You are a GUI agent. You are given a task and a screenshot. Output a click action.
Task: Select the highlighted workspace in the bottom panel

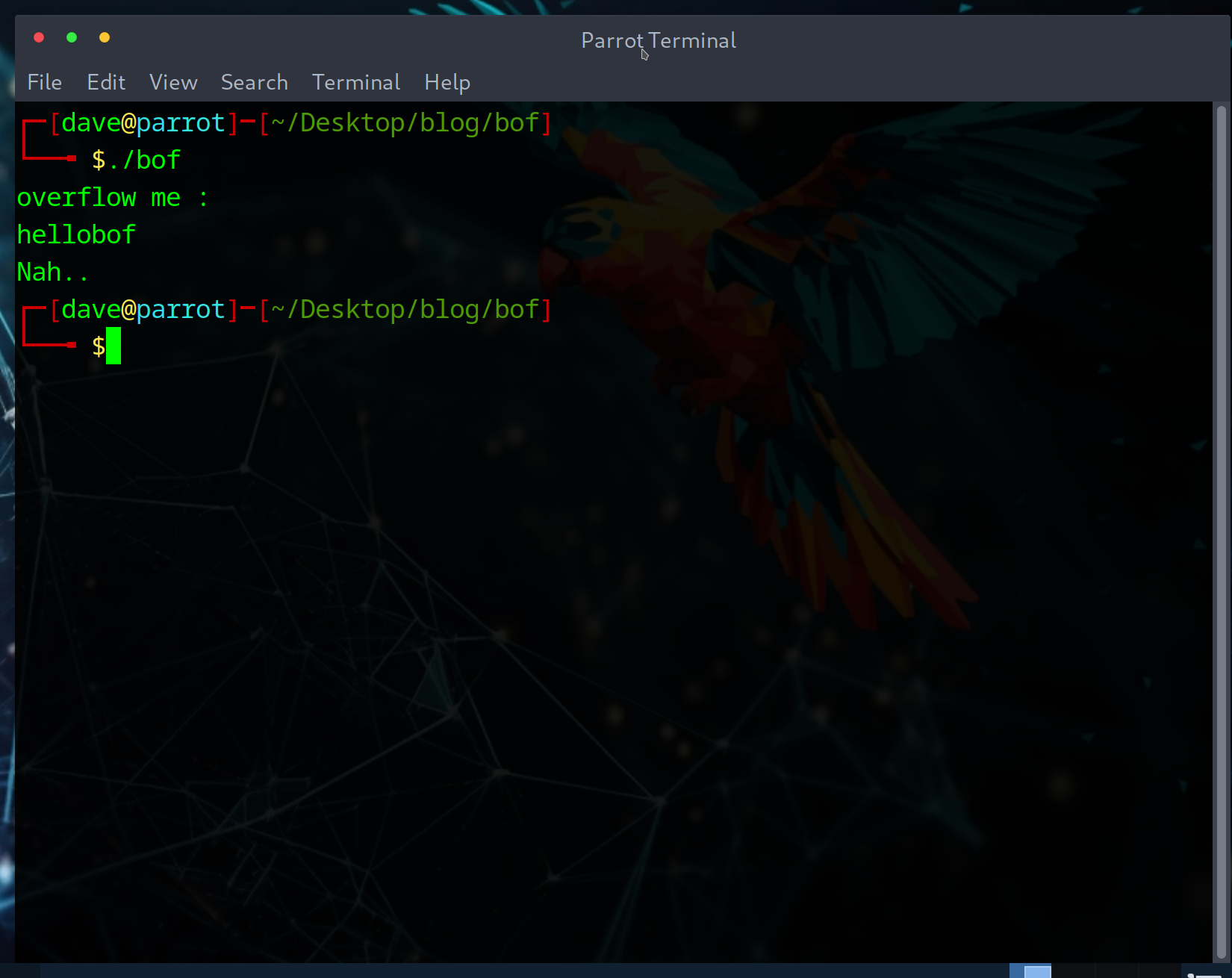(x=1030, y=971)
